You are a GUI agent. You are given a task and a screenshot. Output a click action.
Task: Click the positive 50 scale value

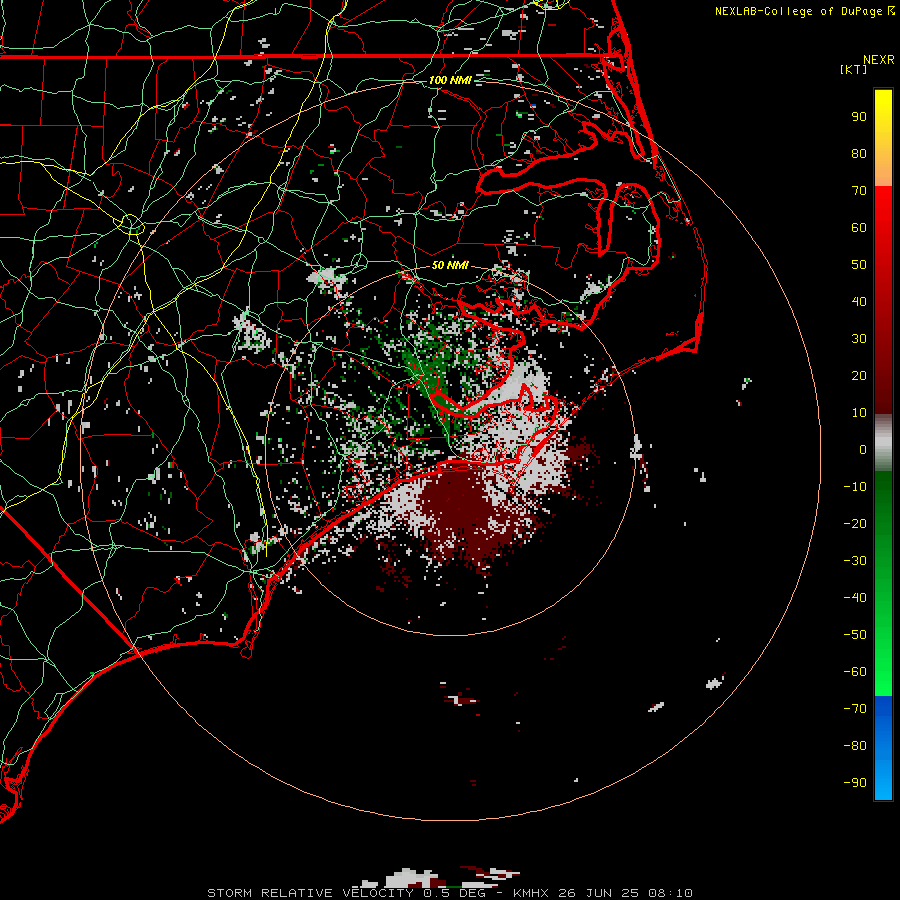coord(859,265)
